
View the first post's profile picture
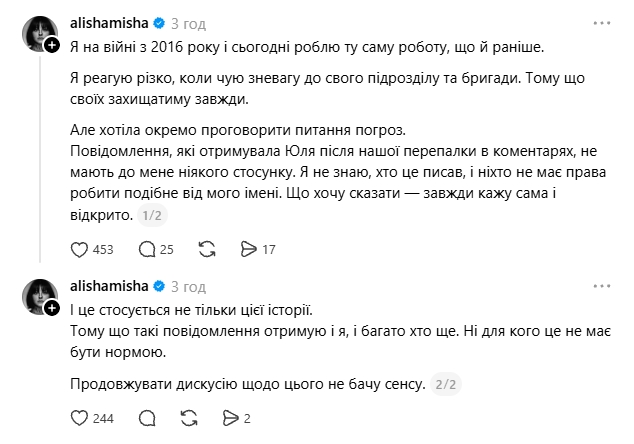tap(40, 34)
